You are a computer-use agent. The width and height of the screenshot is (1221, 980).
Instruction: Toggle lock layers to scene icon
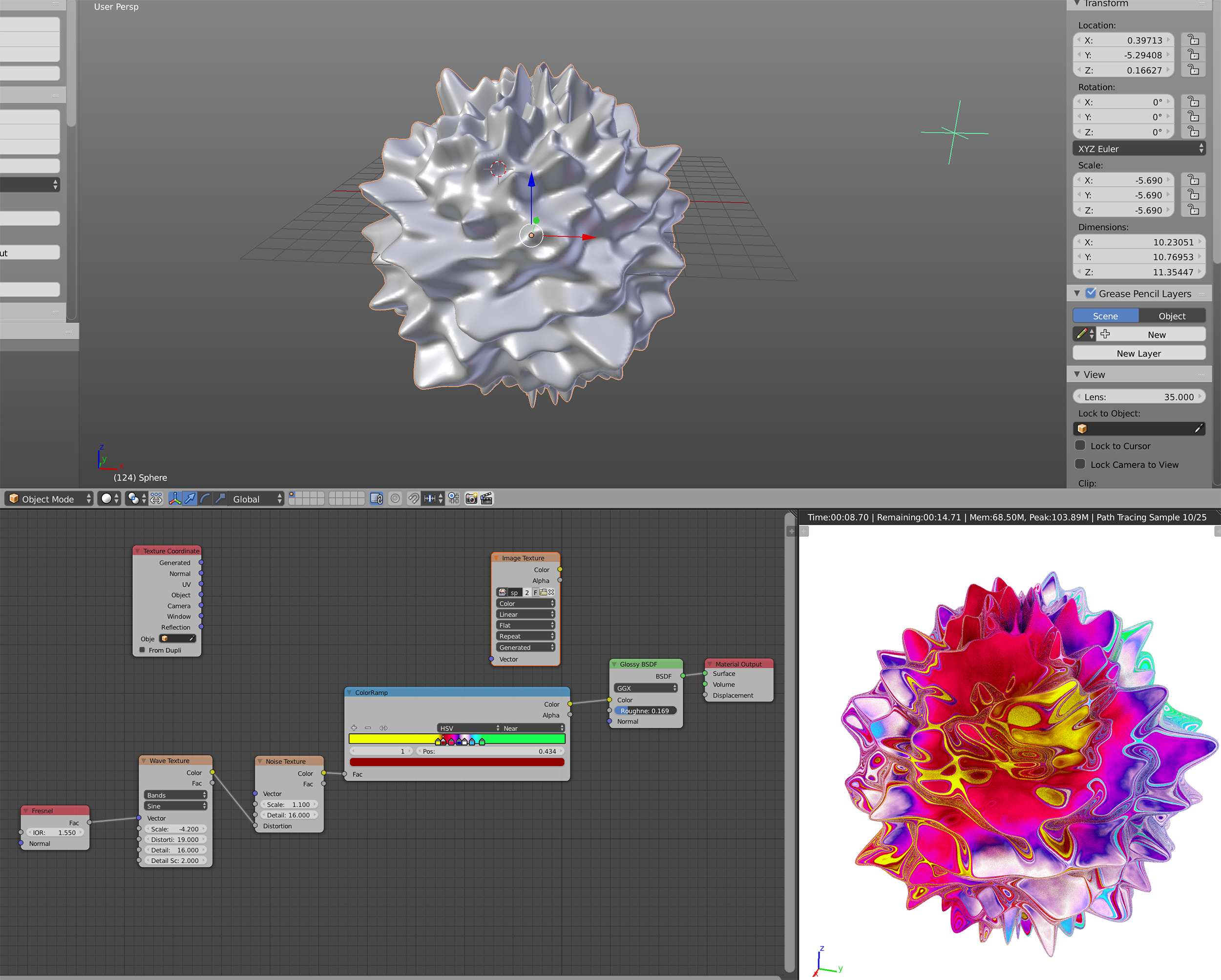coord(377,498)
